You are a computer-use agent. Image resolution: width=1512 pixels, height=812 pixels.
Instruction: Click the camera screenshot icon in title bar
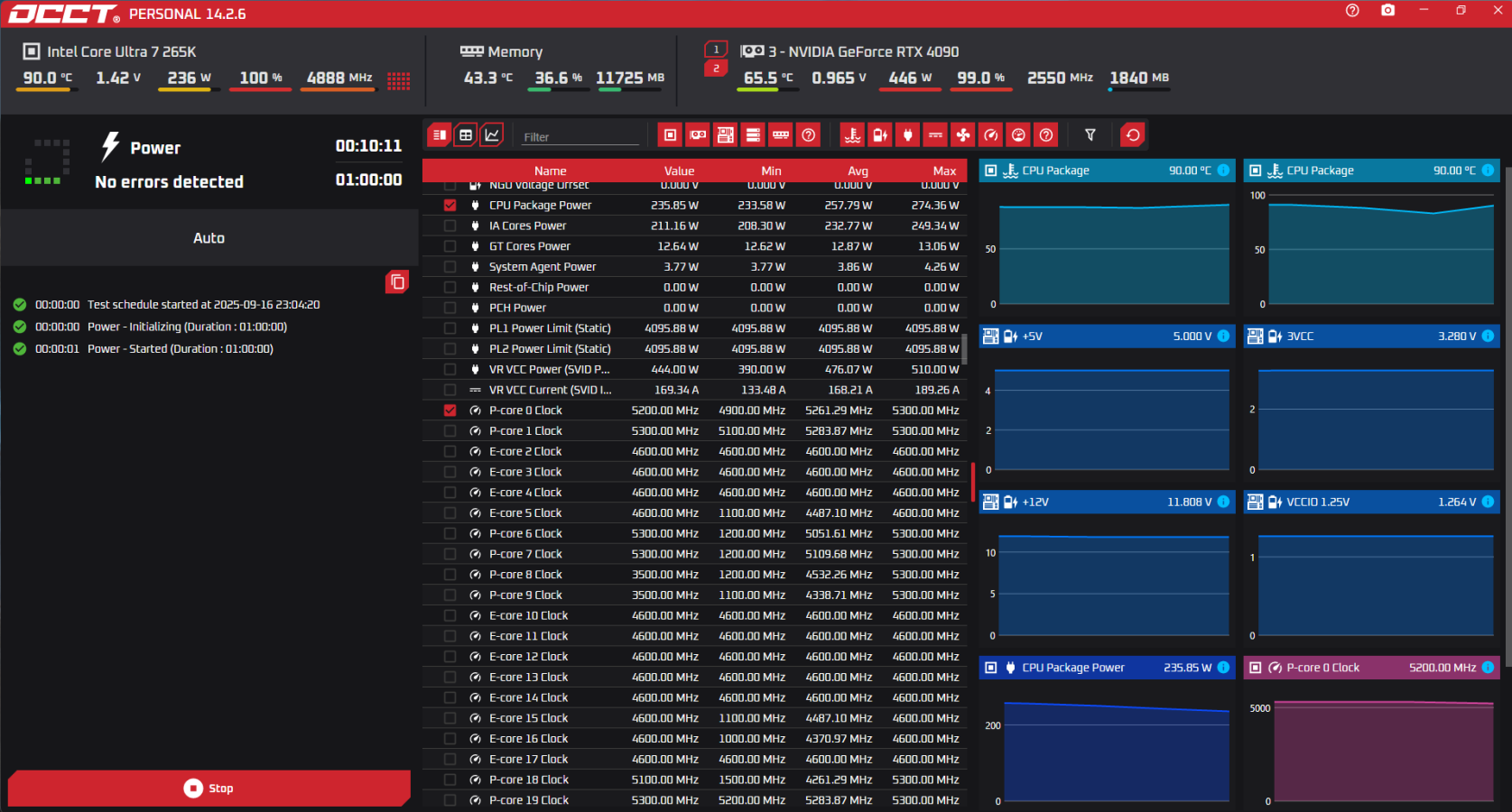[1387, 11]
